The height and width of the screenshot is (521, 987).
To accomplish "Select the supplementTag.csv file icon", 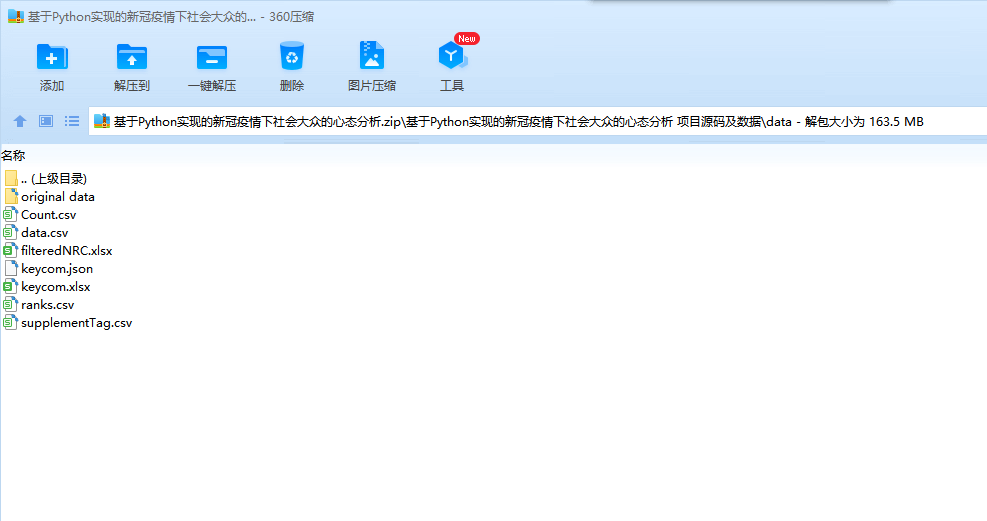I will (10, 323).
